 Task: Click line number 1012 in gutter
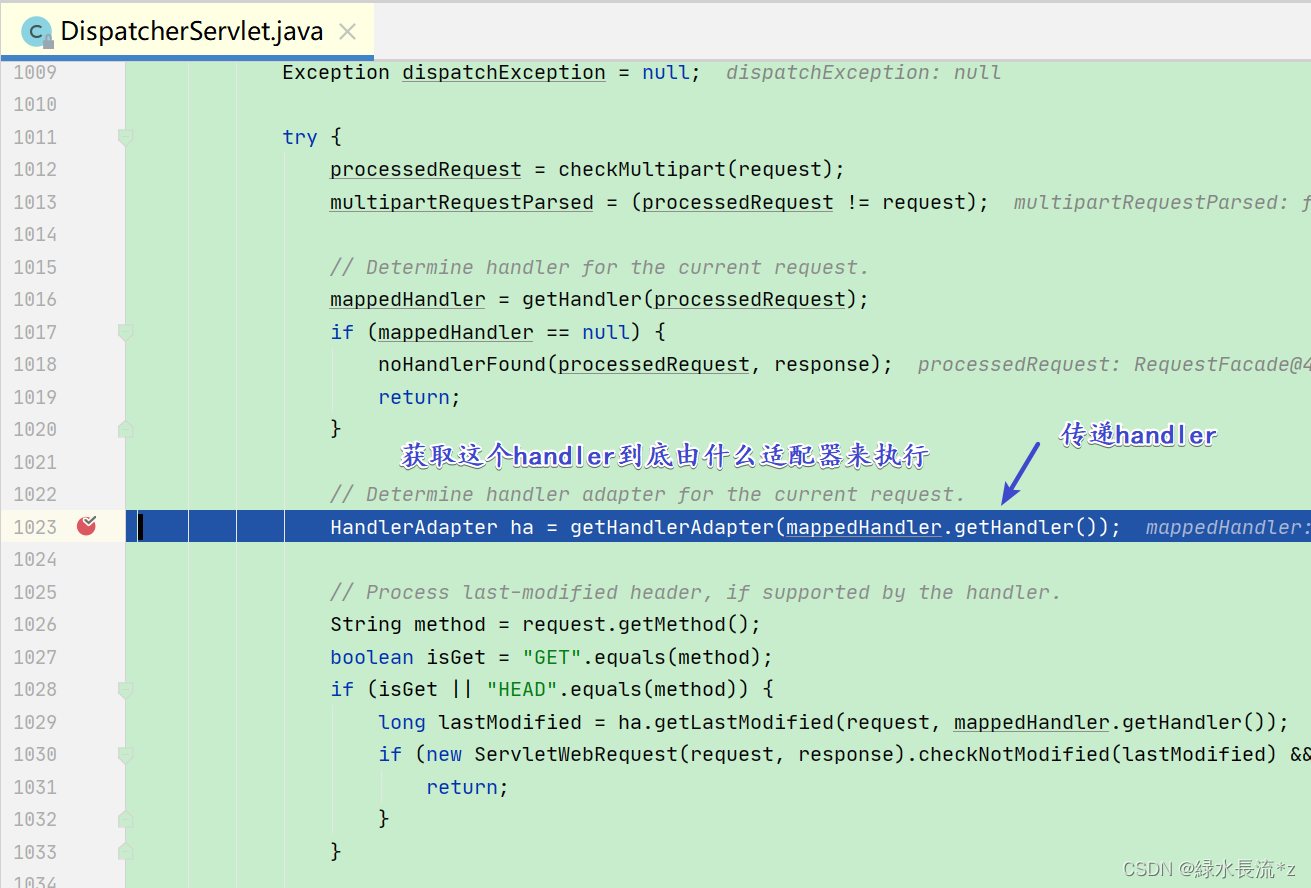click(x=35, y=169)
